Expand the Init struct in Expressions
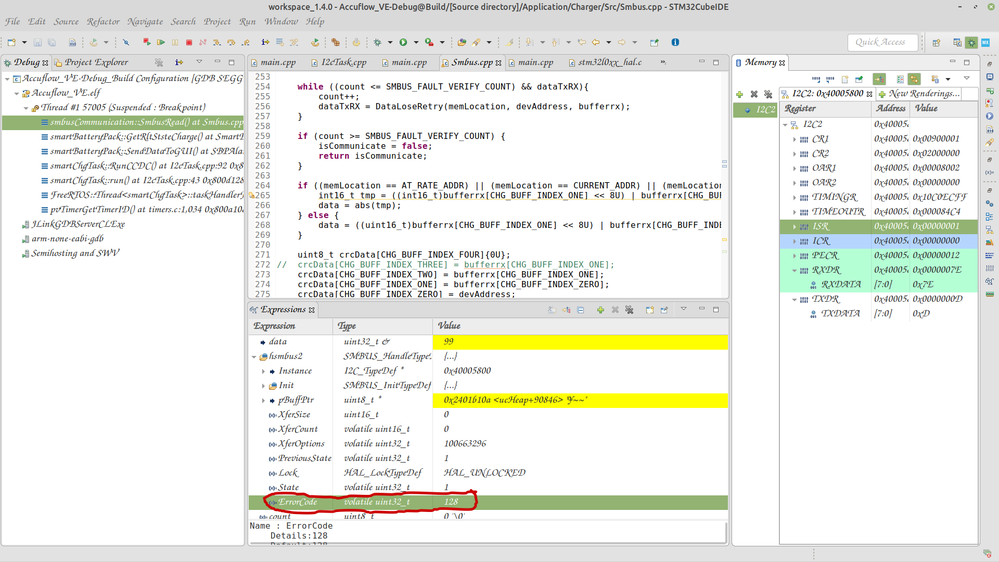999x562 pixels. (x=263, y=385)
